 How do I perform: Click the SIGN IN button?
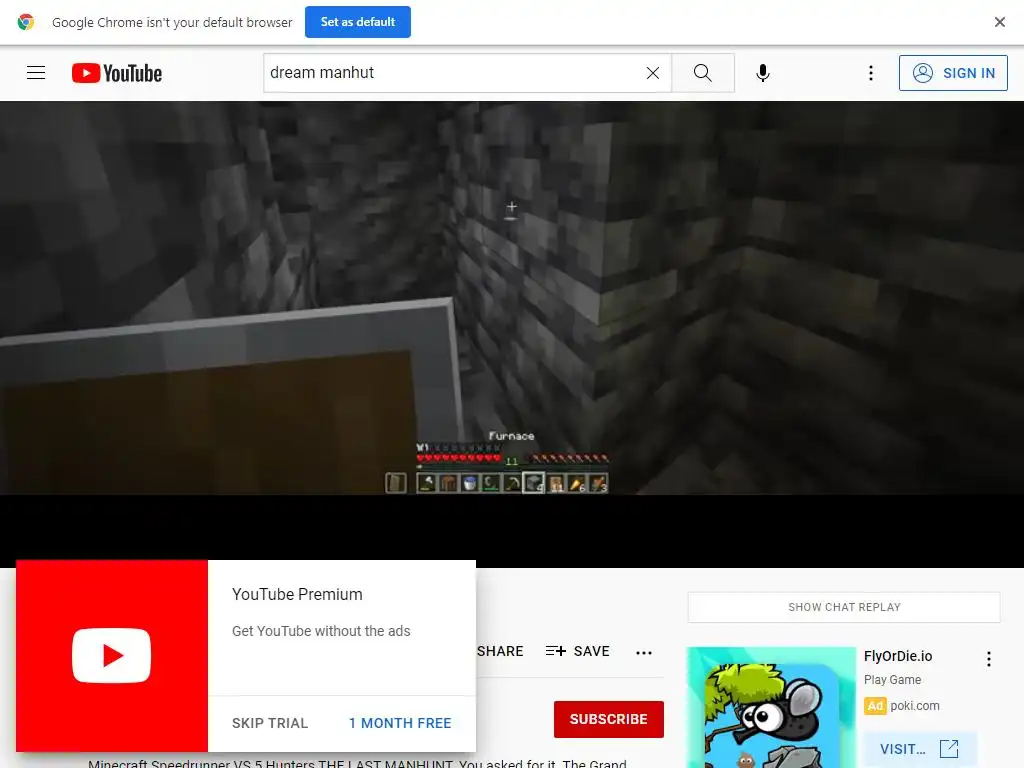pyautogui.click(x=953, y=72)
